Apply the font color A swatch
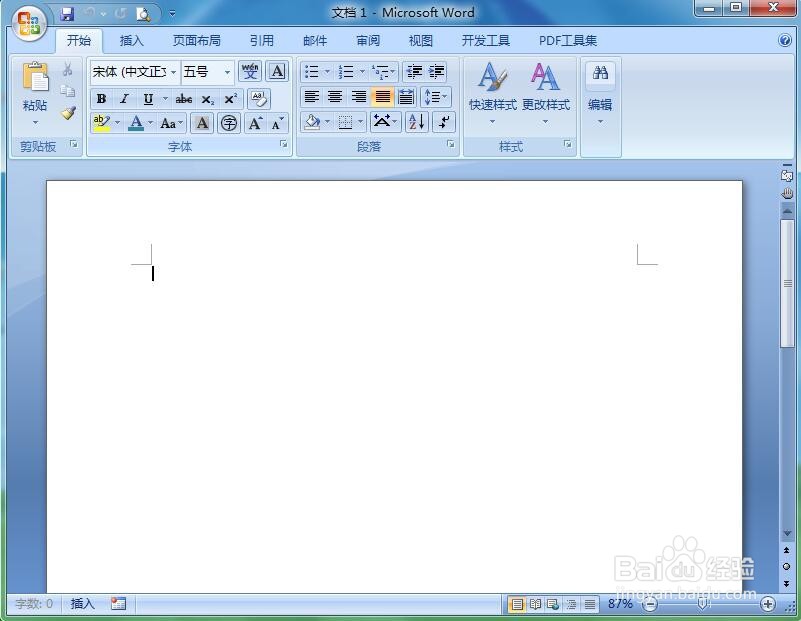 pyautogui.click(x=136, y=123)
